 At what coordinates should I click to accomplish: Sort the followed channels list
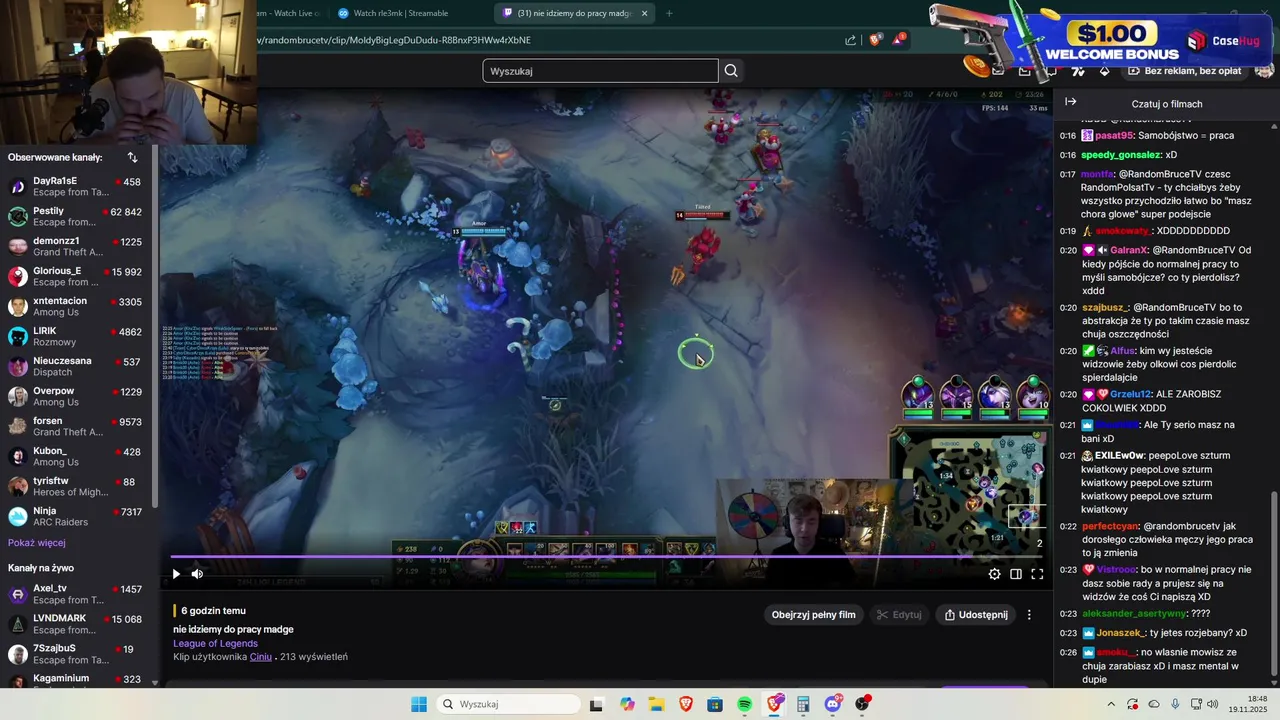coord(132,157)
